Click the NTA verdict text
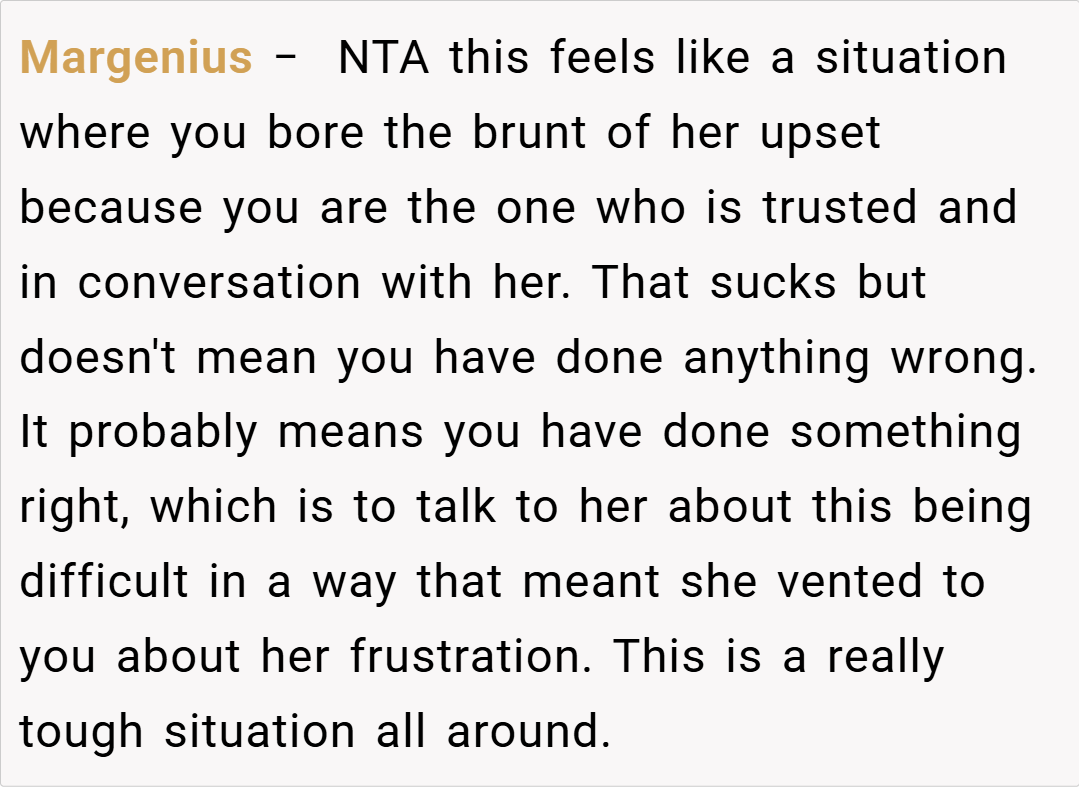Image resolution: width=1079 pixels, height=787 pixels. [383, 58]
